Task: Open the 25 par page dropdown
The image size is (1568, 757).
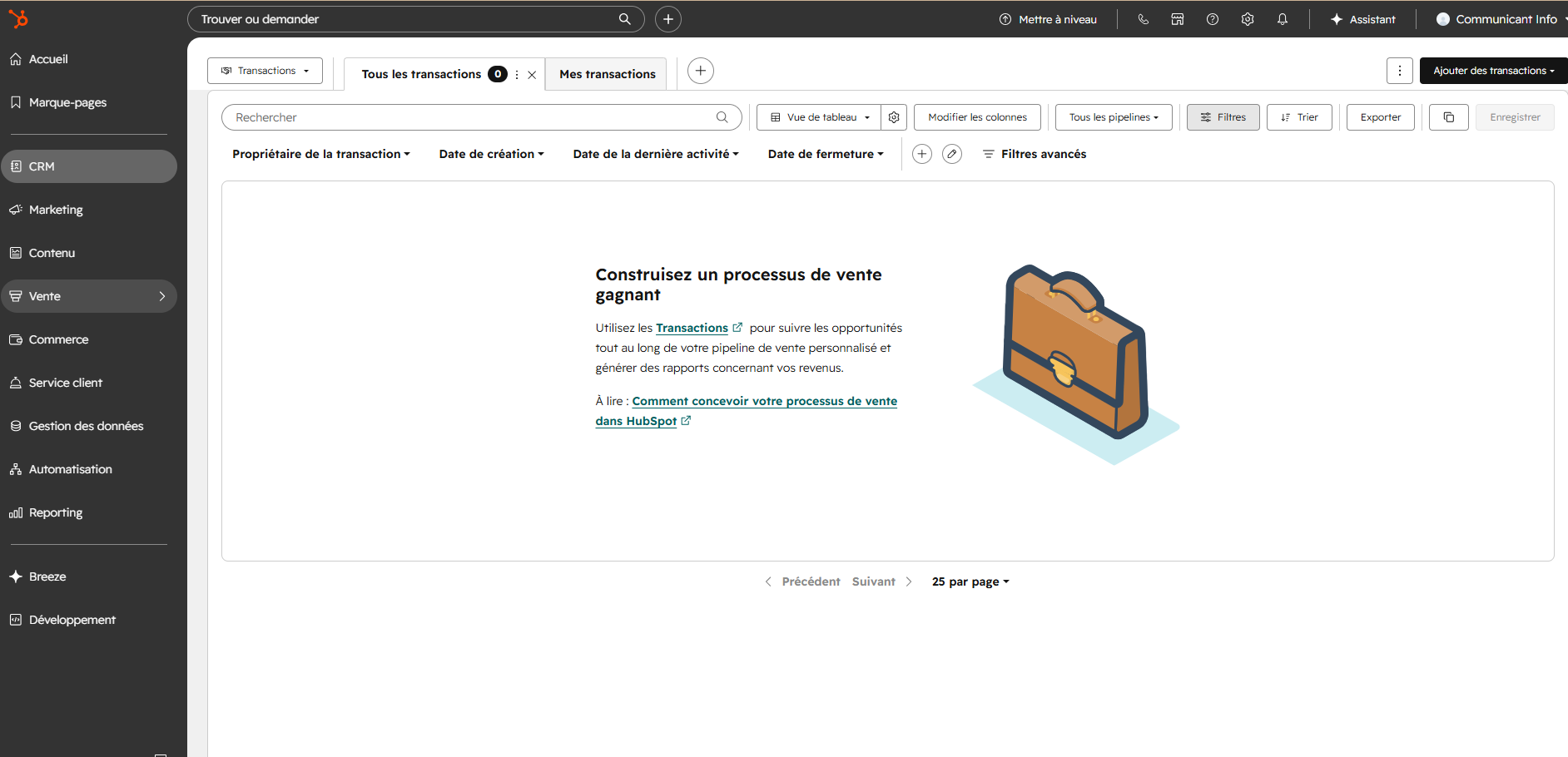Action: pos(970,581)
